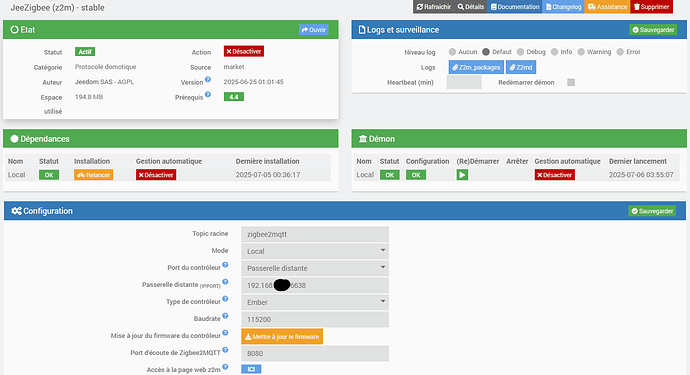Expand the Type de contrôleur Ember dropdown
Screen dimensions: 690x375
[x=315, y=302]
